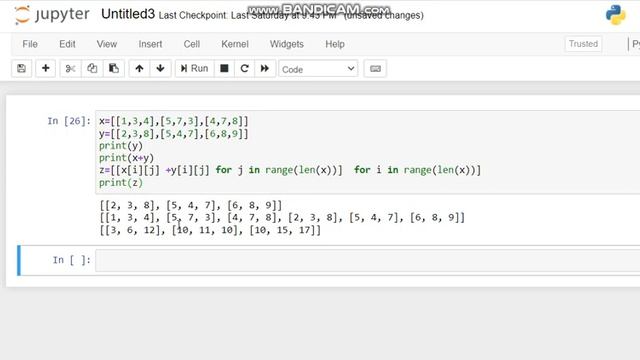Viewport: 640px width, 360px height.
Task: Click output line starting [[1, 3, 4], [5, 7, 3]
Action: [x=282, y=218]
